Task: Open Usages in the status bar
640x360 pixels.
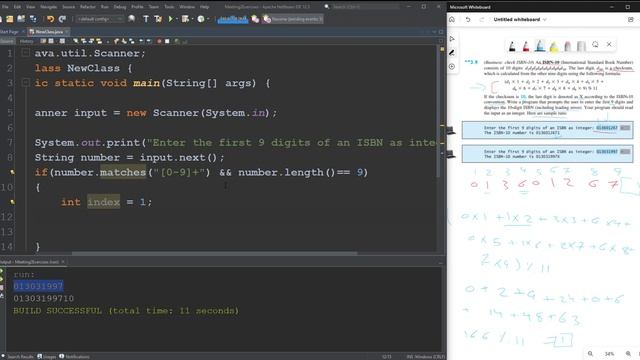Action: pyautogui.click(x=47, y=356)
